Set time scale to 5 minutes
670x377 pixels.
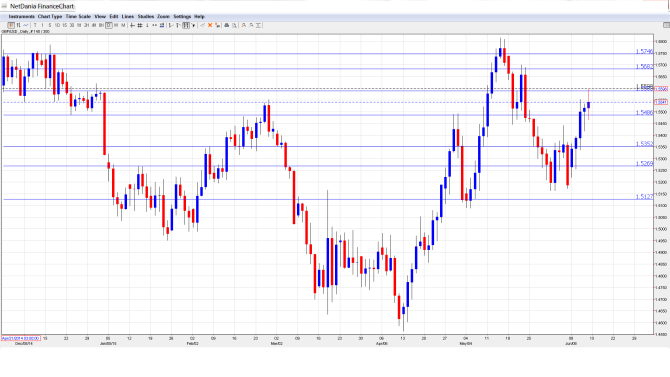click(x=50, y=25)
